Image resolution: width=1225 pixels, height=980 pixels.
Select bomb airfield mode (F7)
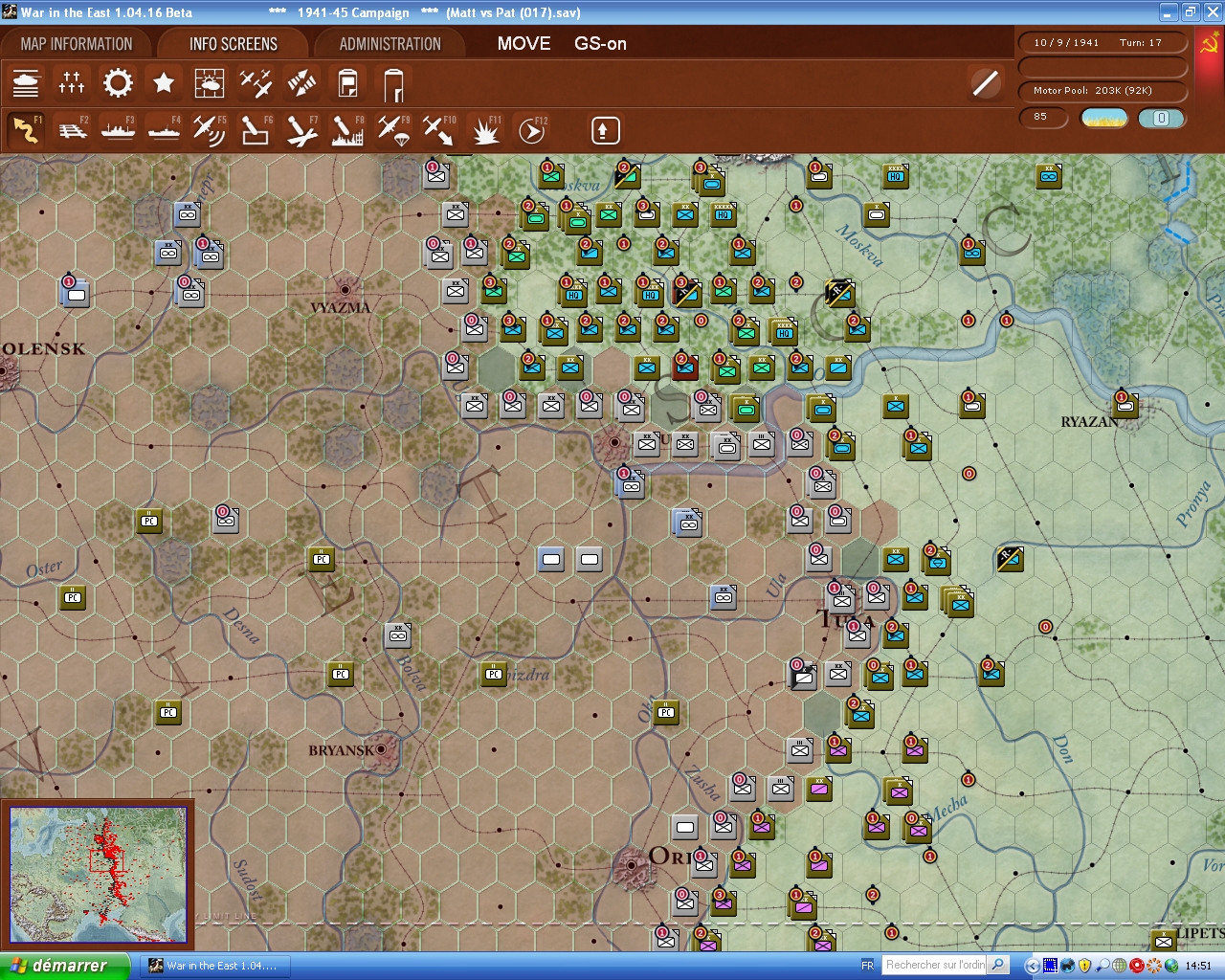point(301,130)
